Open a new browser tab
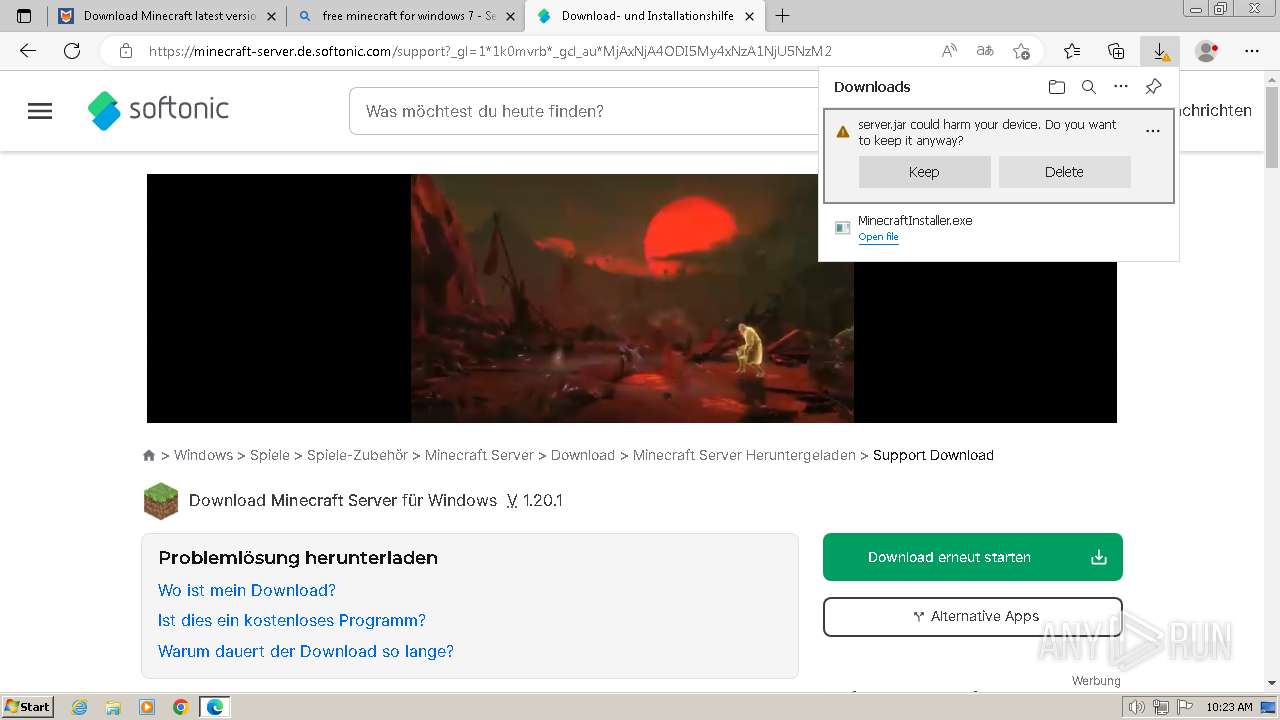The height and width of the screenshot is (720, 1280). pyautogui.click(x=783, y=16)
